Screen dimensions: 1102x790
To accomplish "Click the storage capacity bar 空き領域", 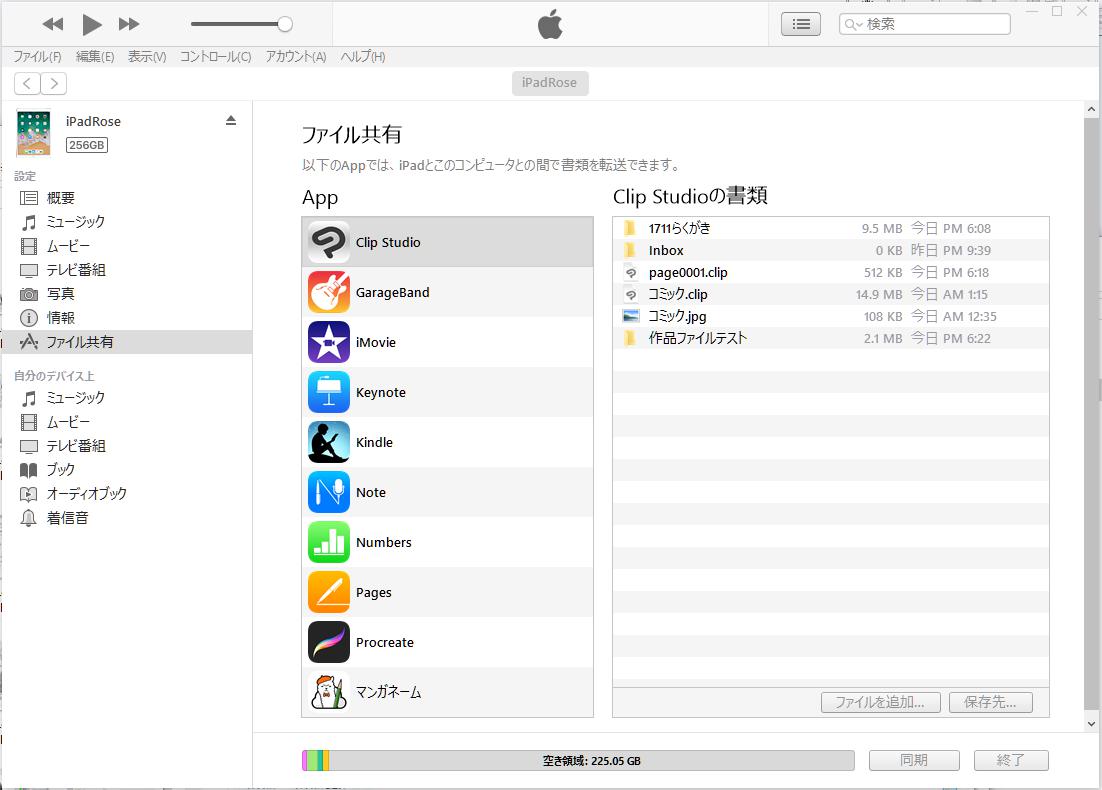I will point(578,760).
